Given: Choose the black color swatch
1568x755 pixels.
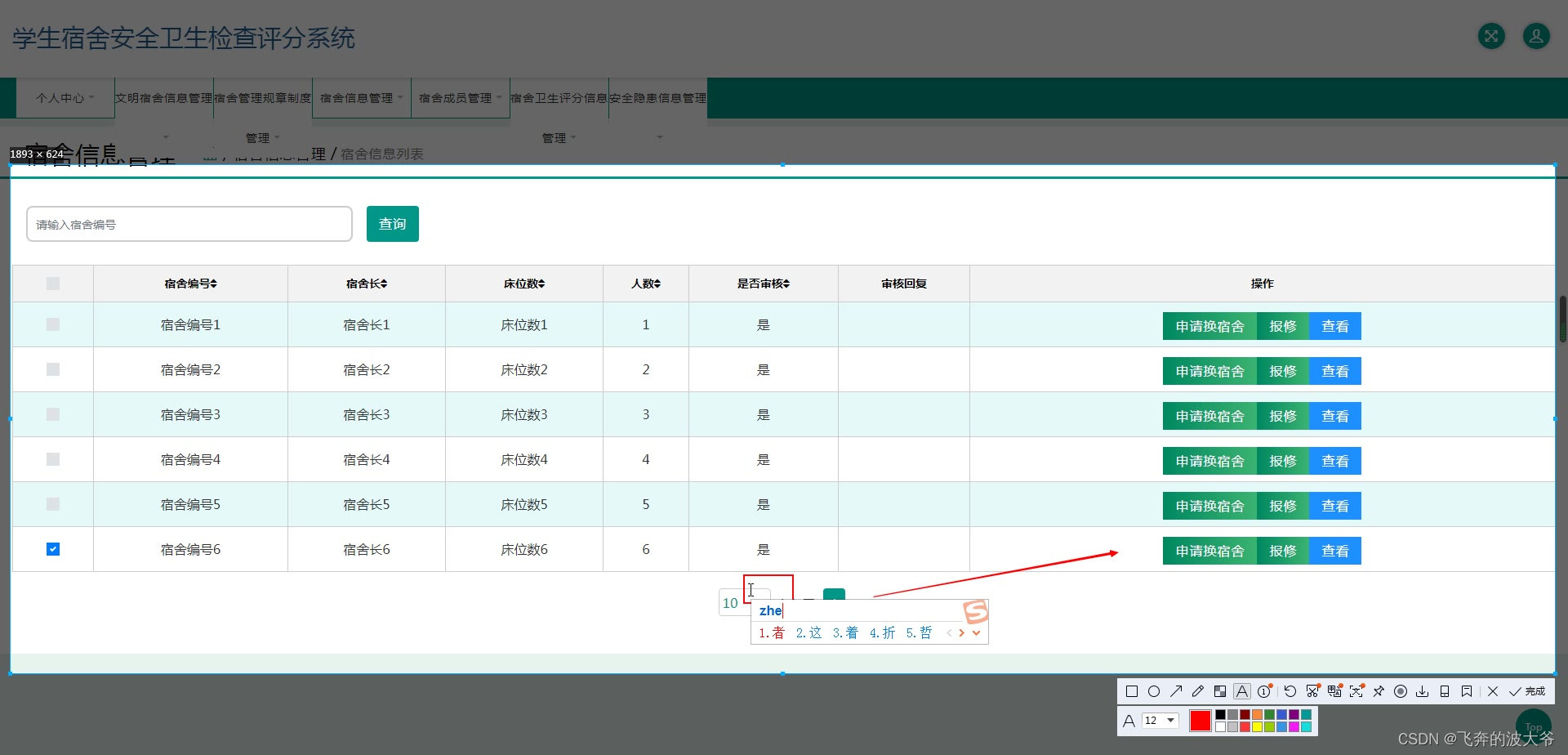Looking at the screenshot, I should (1220, 715).
